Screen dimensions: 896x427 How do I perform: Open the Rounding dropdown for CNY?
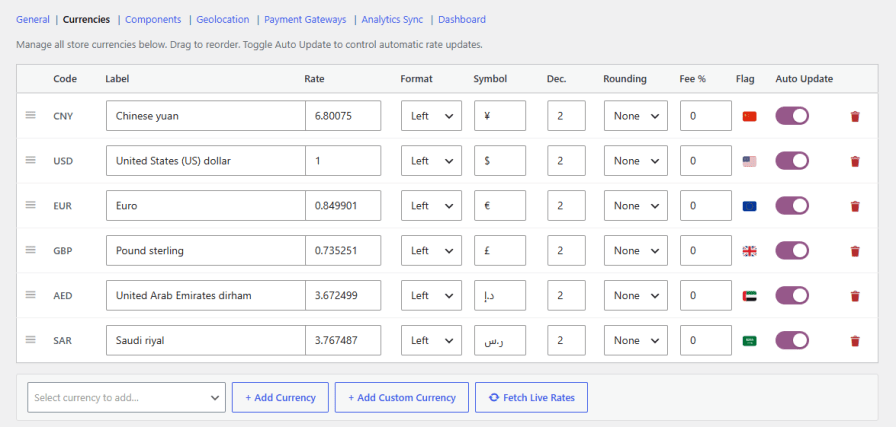(635, 116)
